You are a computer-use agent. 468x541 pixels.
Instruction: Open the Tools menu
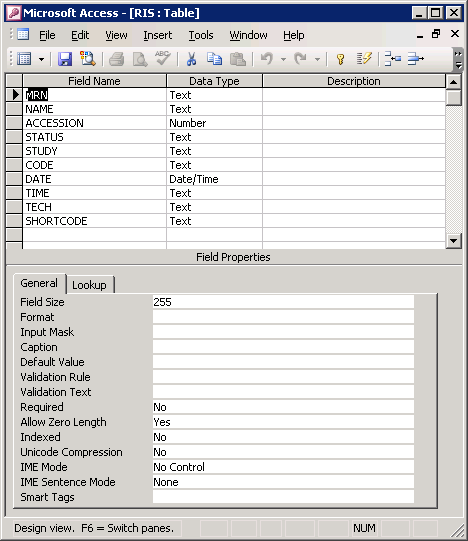[201, 35]
